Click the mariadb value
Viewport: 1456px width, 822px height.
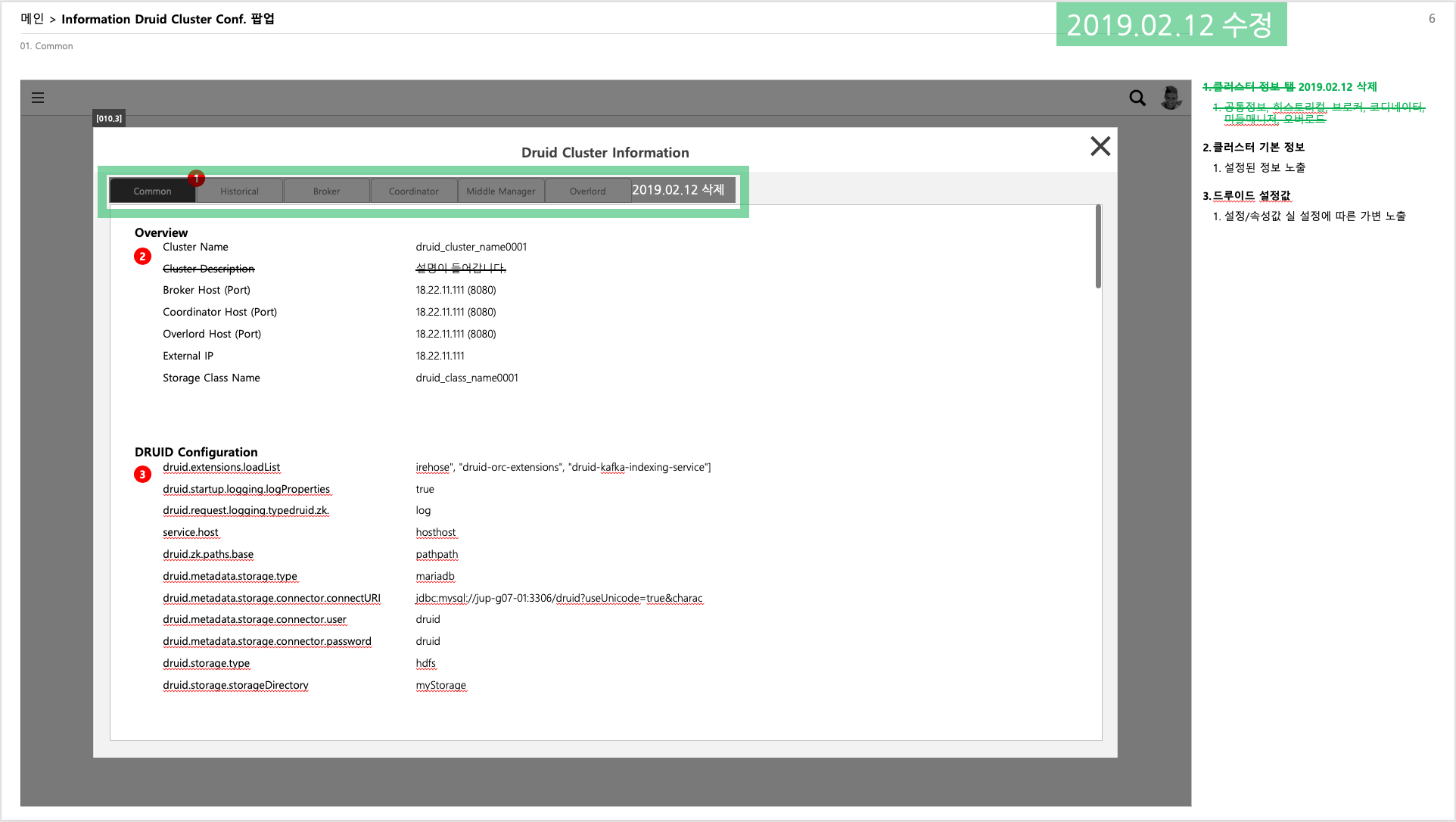[x=435, y=576]
